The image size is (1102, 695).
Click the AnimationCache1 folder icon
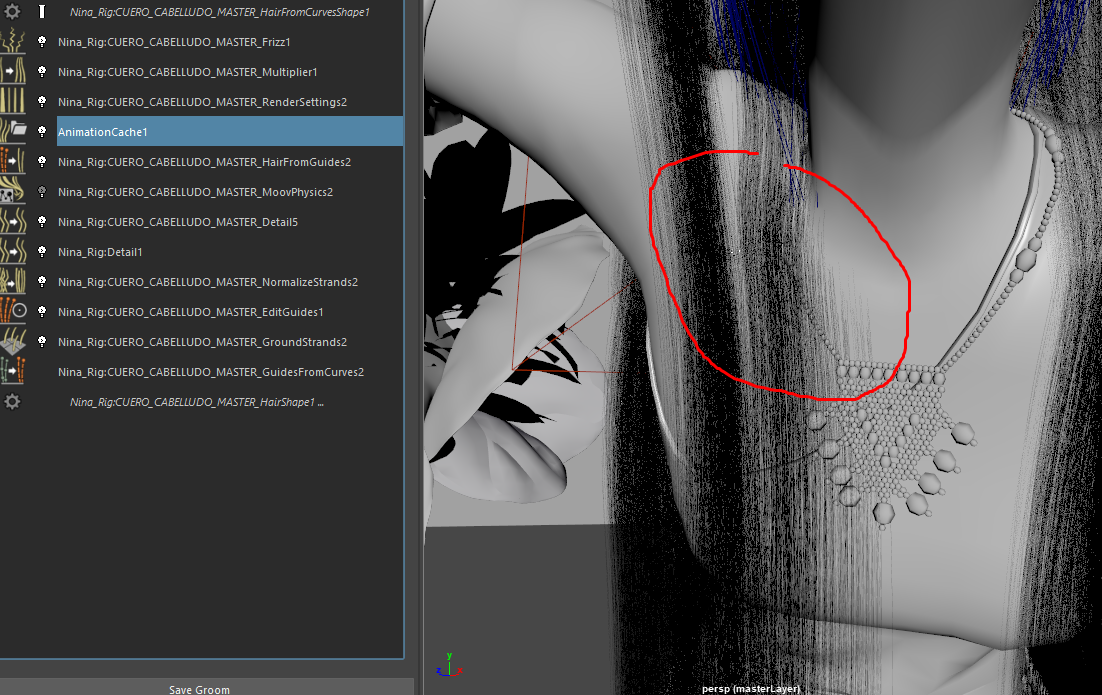(13, 131)
